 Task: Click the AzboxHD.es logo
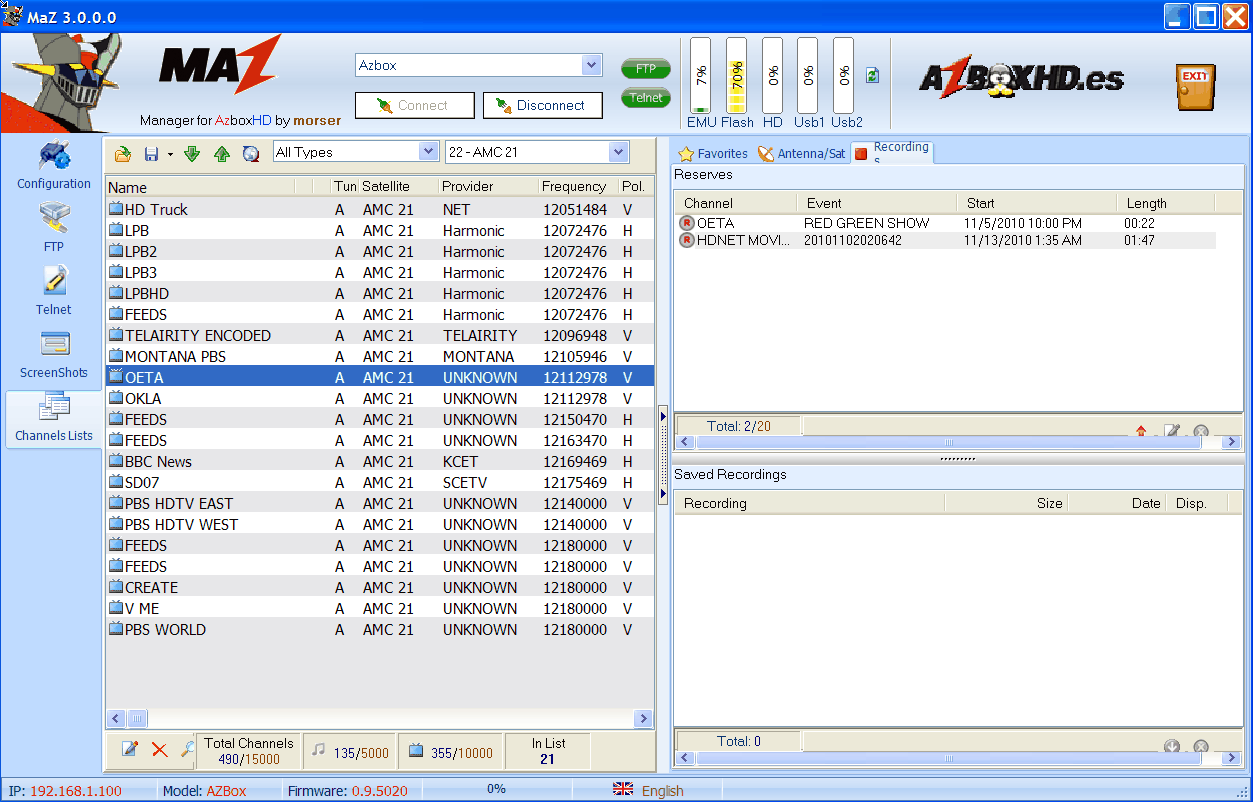(x=1021, y=80)
